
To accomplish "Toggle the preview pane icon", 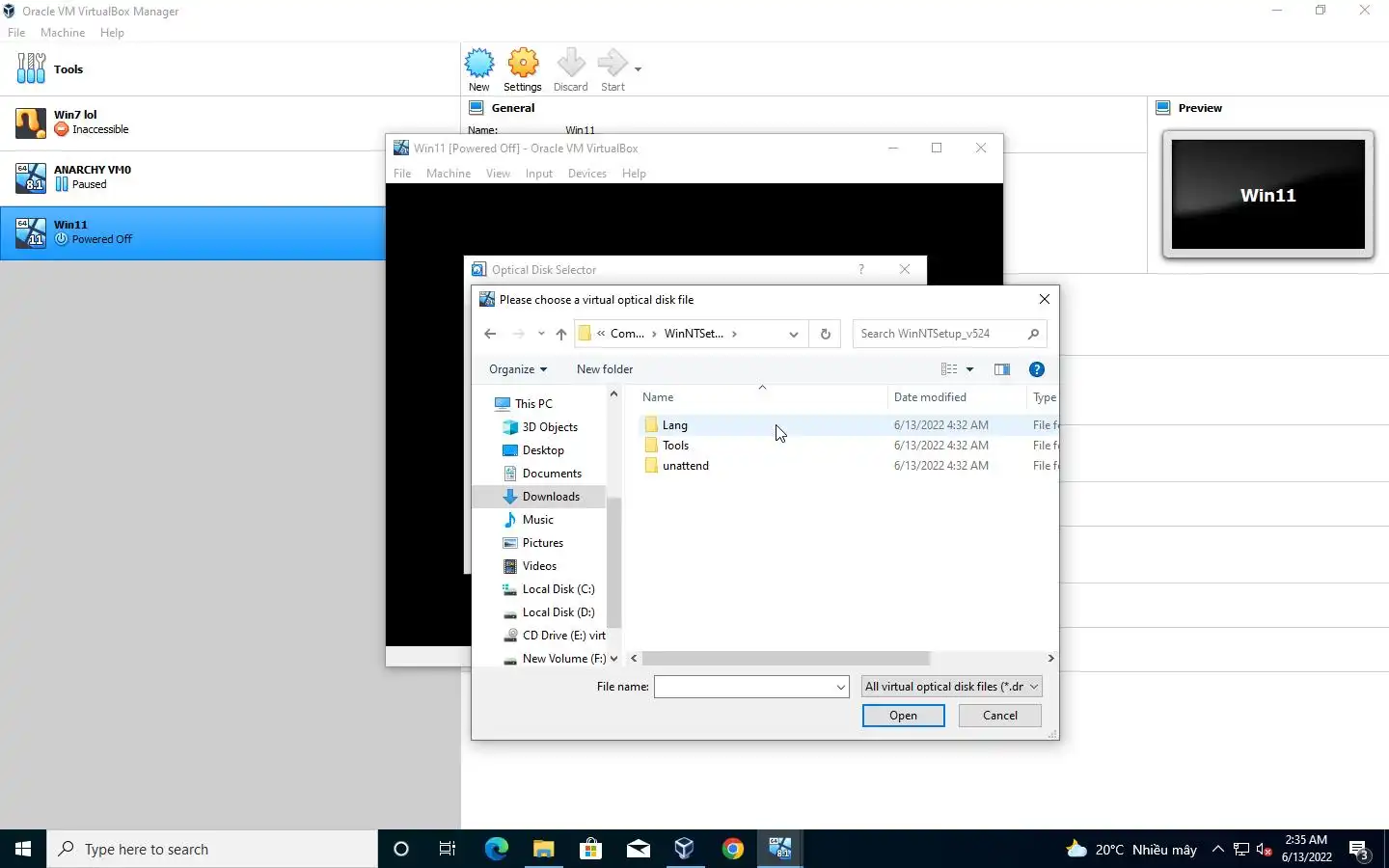I will pyautogui.click(x=1002, y=369).
